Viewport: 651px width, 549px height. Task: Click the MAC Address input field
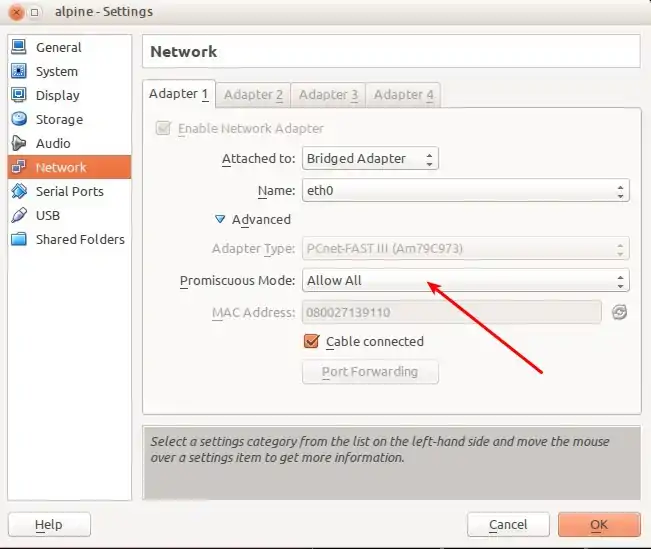451,313
